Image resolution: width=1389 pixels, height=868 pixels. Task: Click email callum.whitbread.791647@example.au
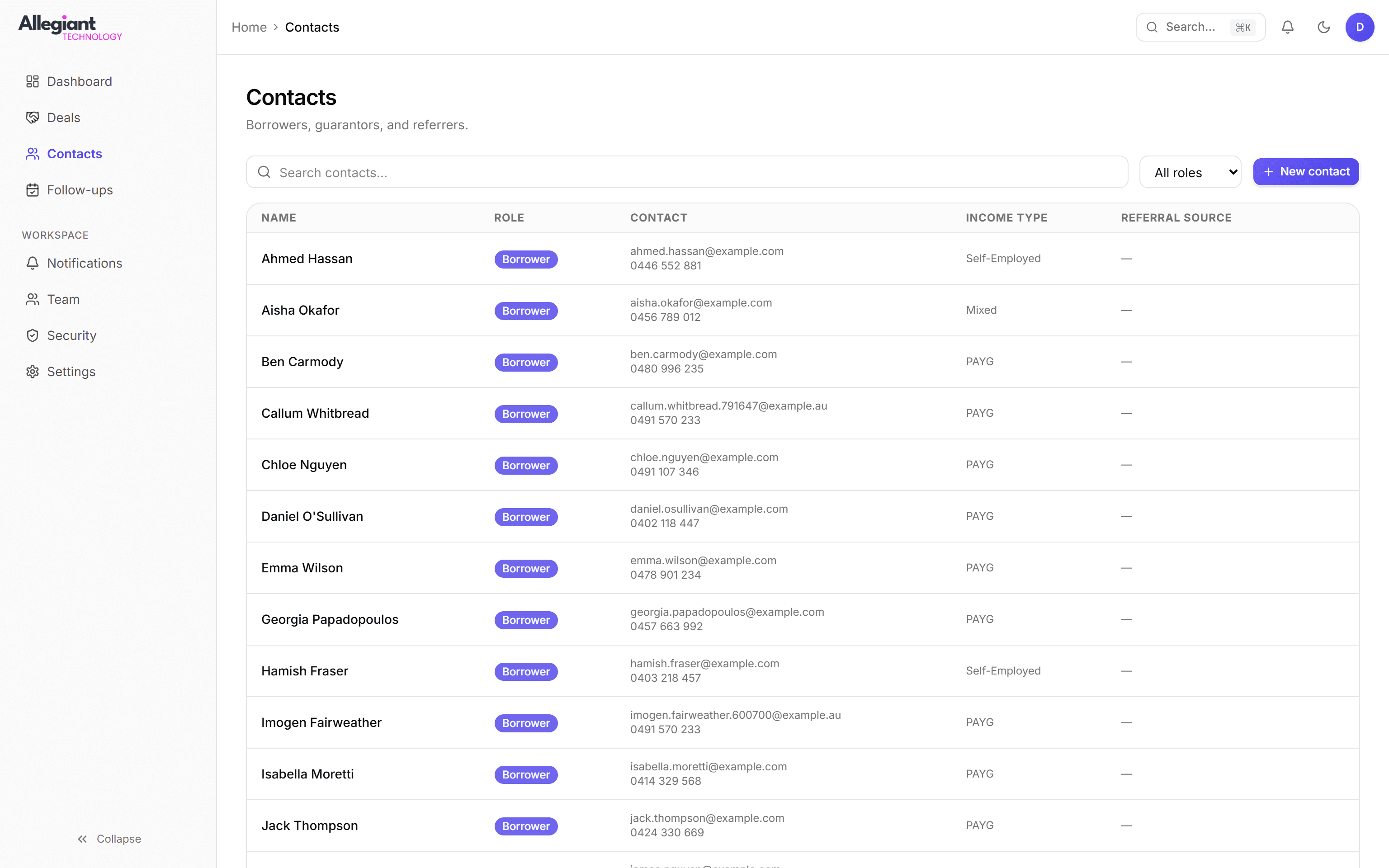point(728,406)
